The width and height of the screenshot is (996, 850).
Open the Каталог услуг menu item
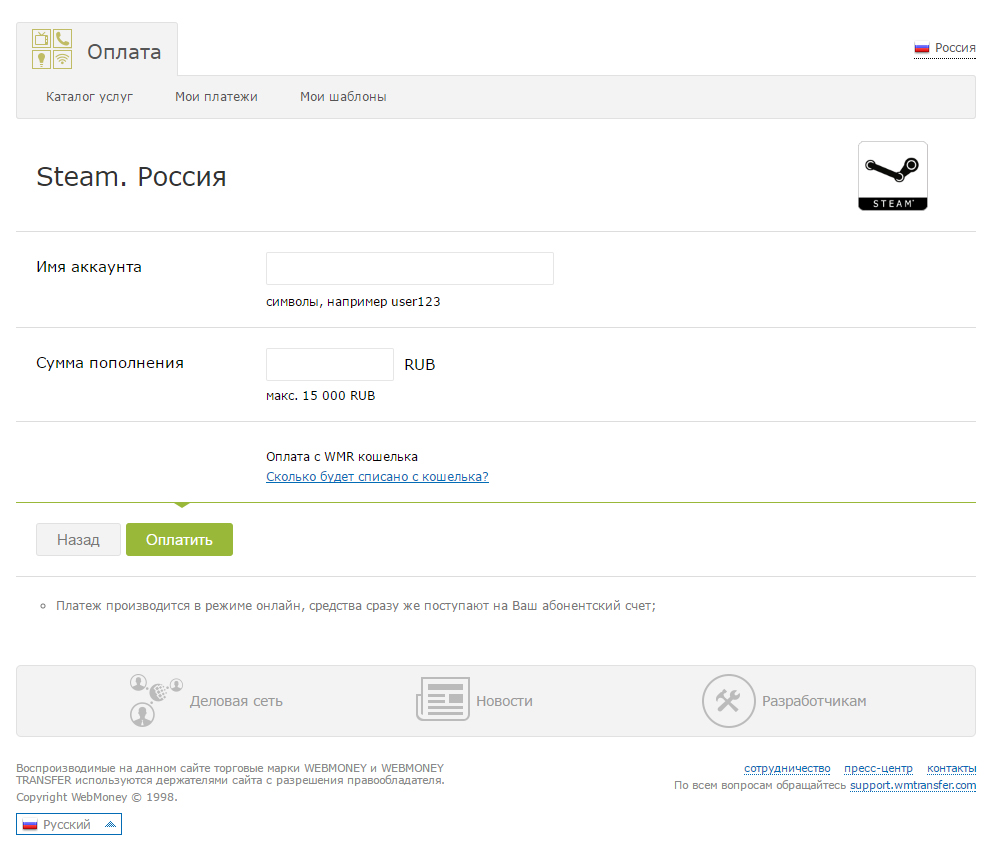[x=90, y=97]
